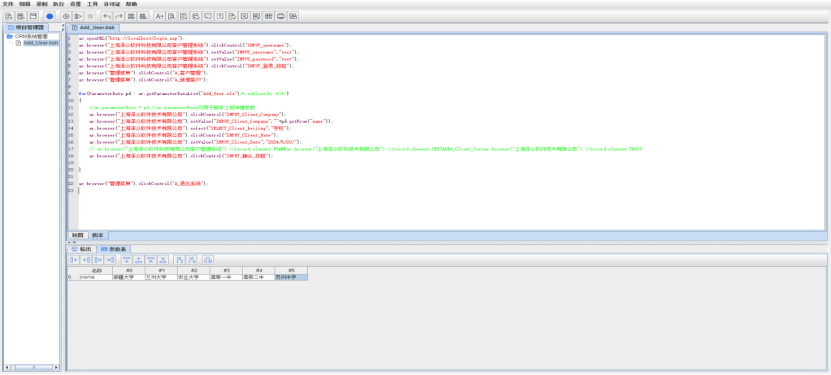Click the name cell in parameter table
Viewport: 831px width, 375px height.
(96, 277)
